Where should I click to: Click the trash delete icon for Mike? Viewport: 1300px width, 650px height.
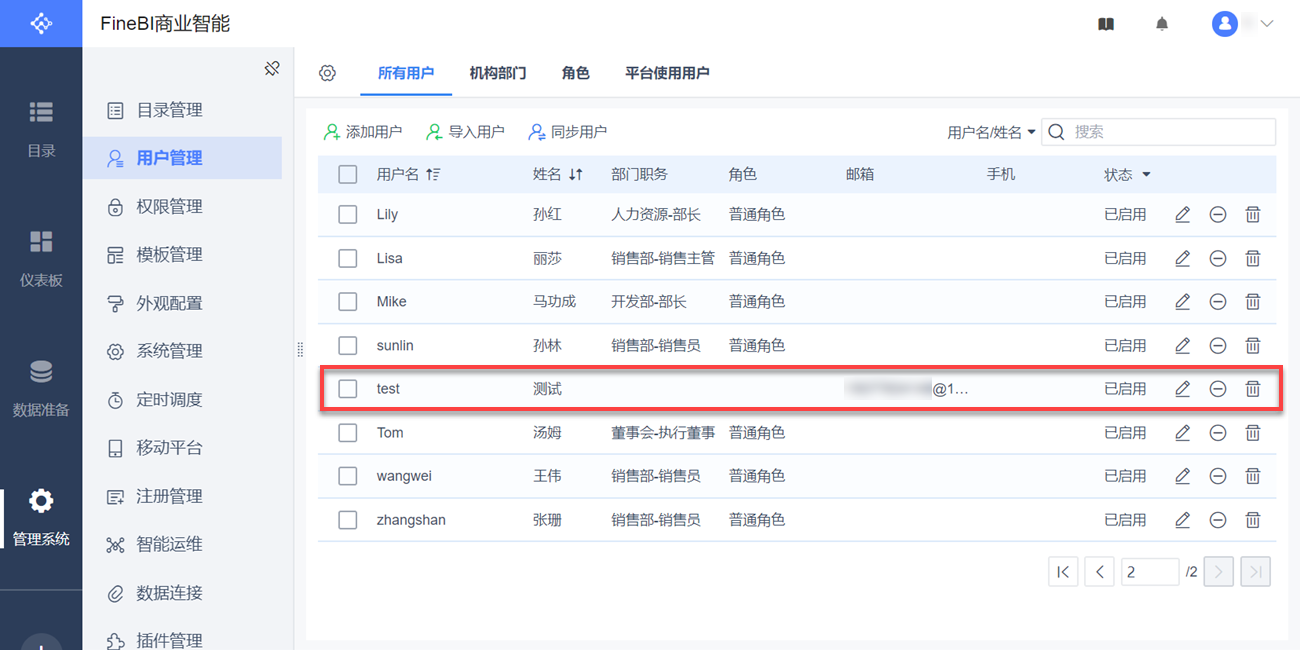[x=1252, y=301]
